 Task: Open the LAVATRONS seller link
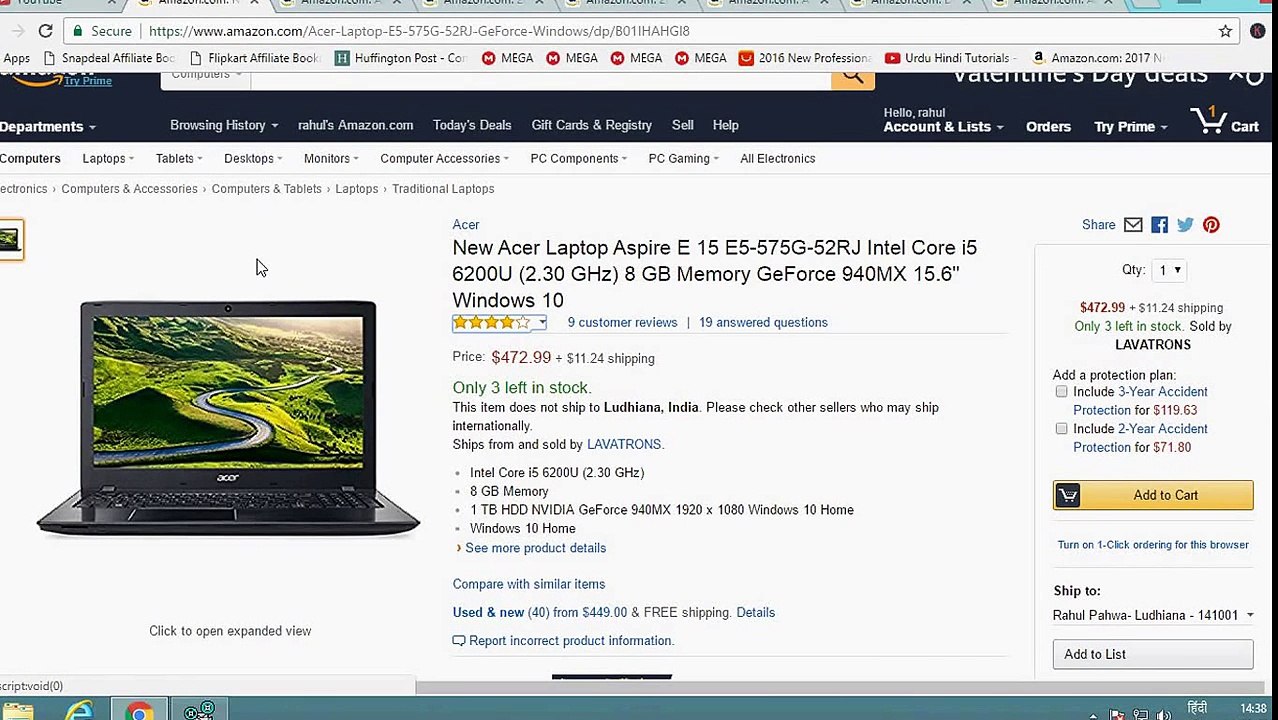tap(624, 444)
